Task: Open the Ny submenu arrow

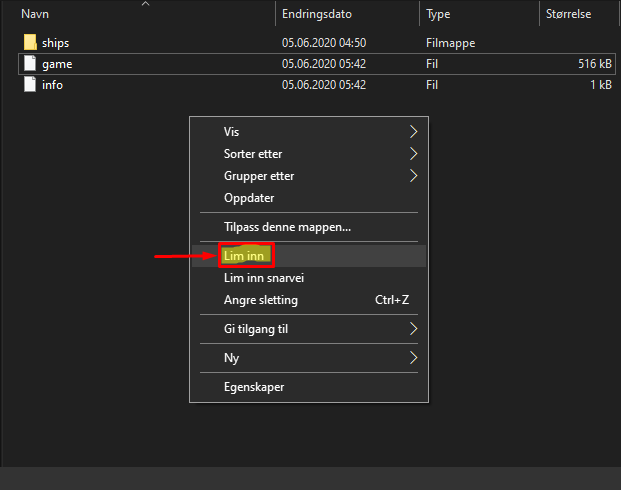Action: 413,357
